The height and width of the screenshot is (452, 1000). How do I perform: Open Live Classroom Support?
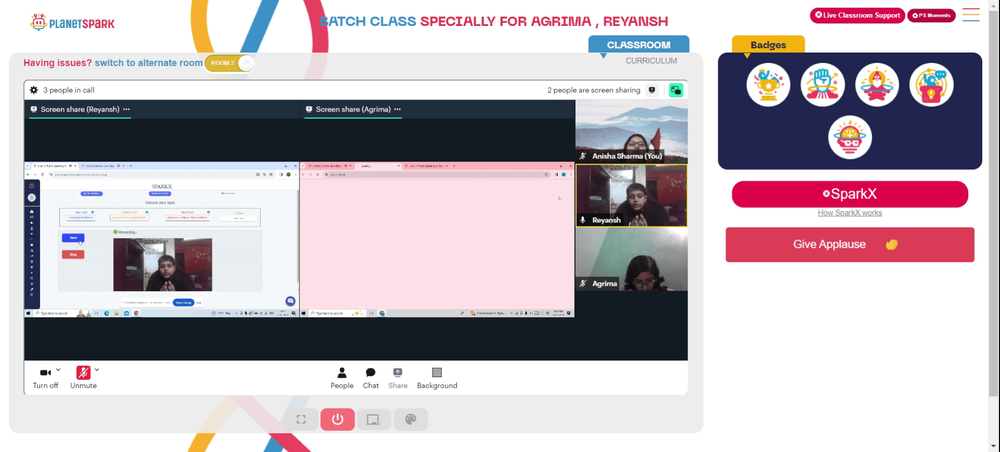pyautogui.click(x=857, y=15)
